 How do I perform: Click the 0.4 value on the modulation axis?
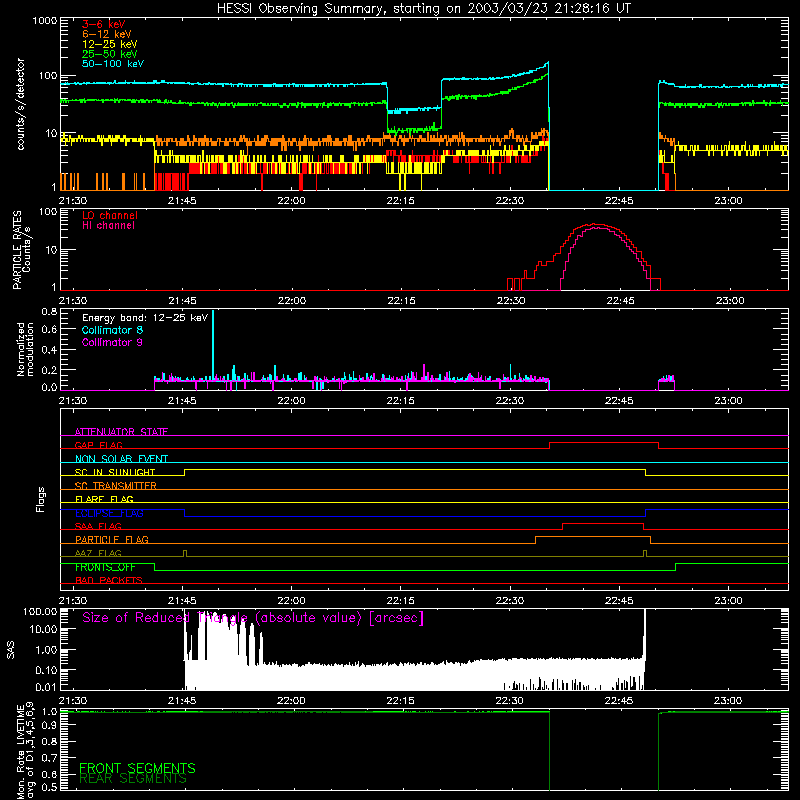pyautogui.click(x=49, y=350)
